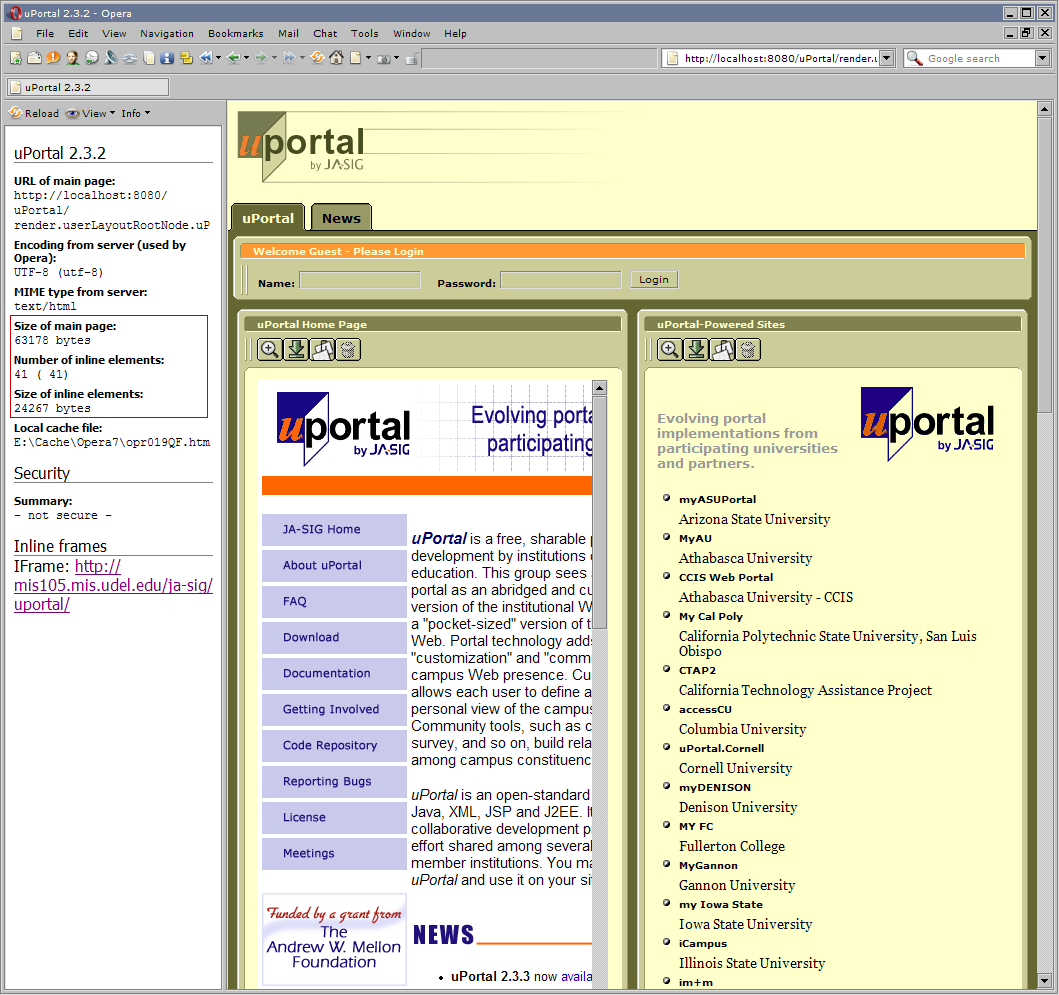Switch to the News tab in uPortal

(341, 218)
